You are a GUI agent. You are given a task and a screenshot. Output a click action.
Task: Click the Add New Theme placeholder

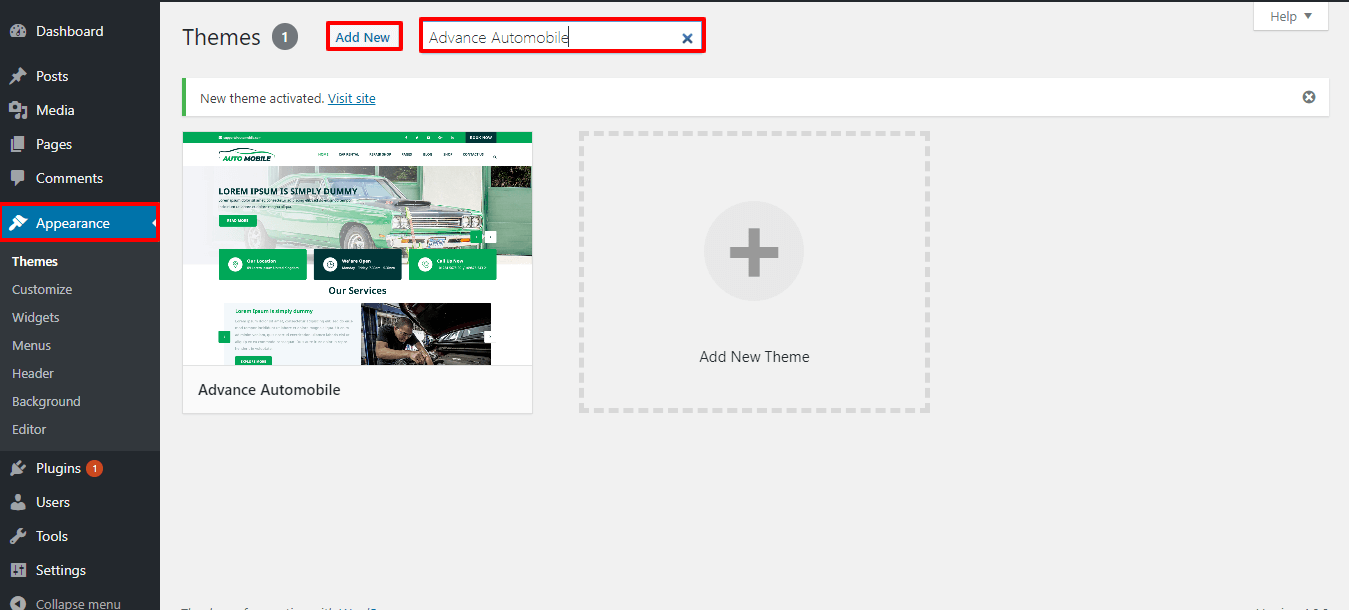coord(754,271)
